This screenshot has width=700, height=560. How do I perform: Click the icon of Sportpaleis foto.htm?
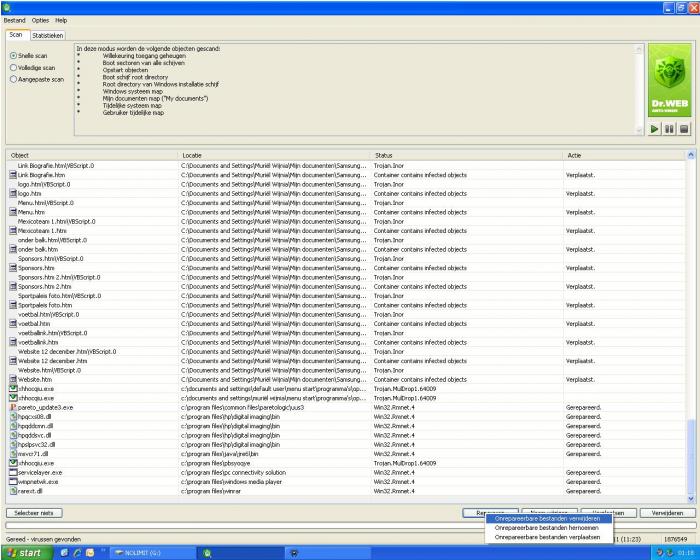coord(13,305)
